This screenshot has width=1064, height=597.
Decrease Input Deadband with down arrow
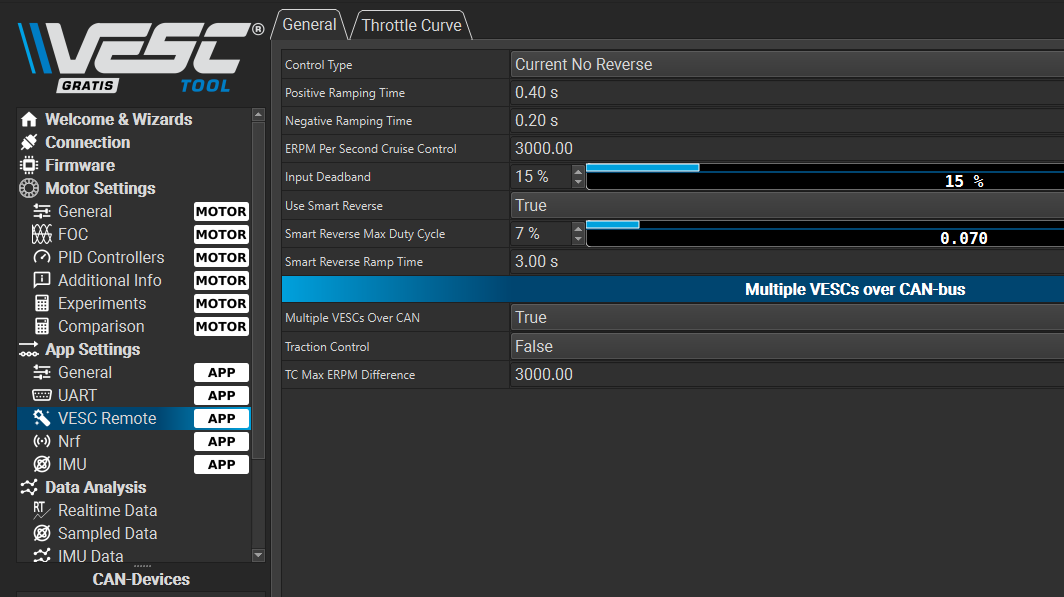click(578, 182)
